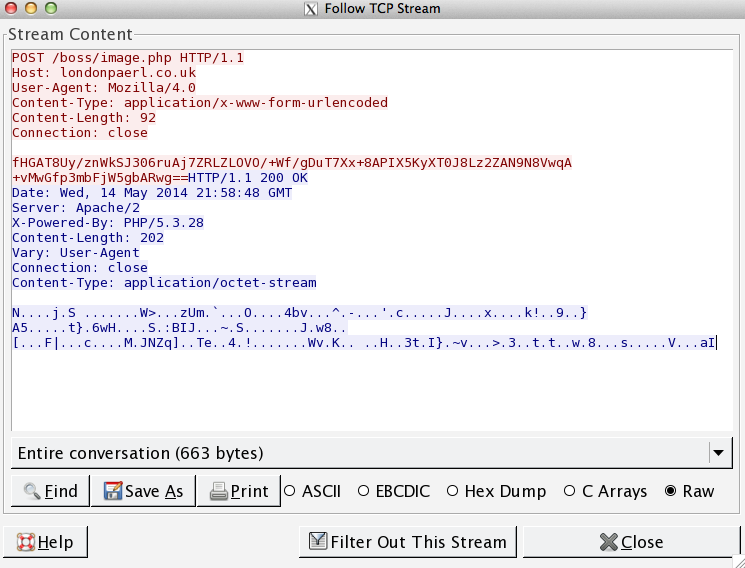
Task: Click the Find magnifier button
Action: (49, 491)
